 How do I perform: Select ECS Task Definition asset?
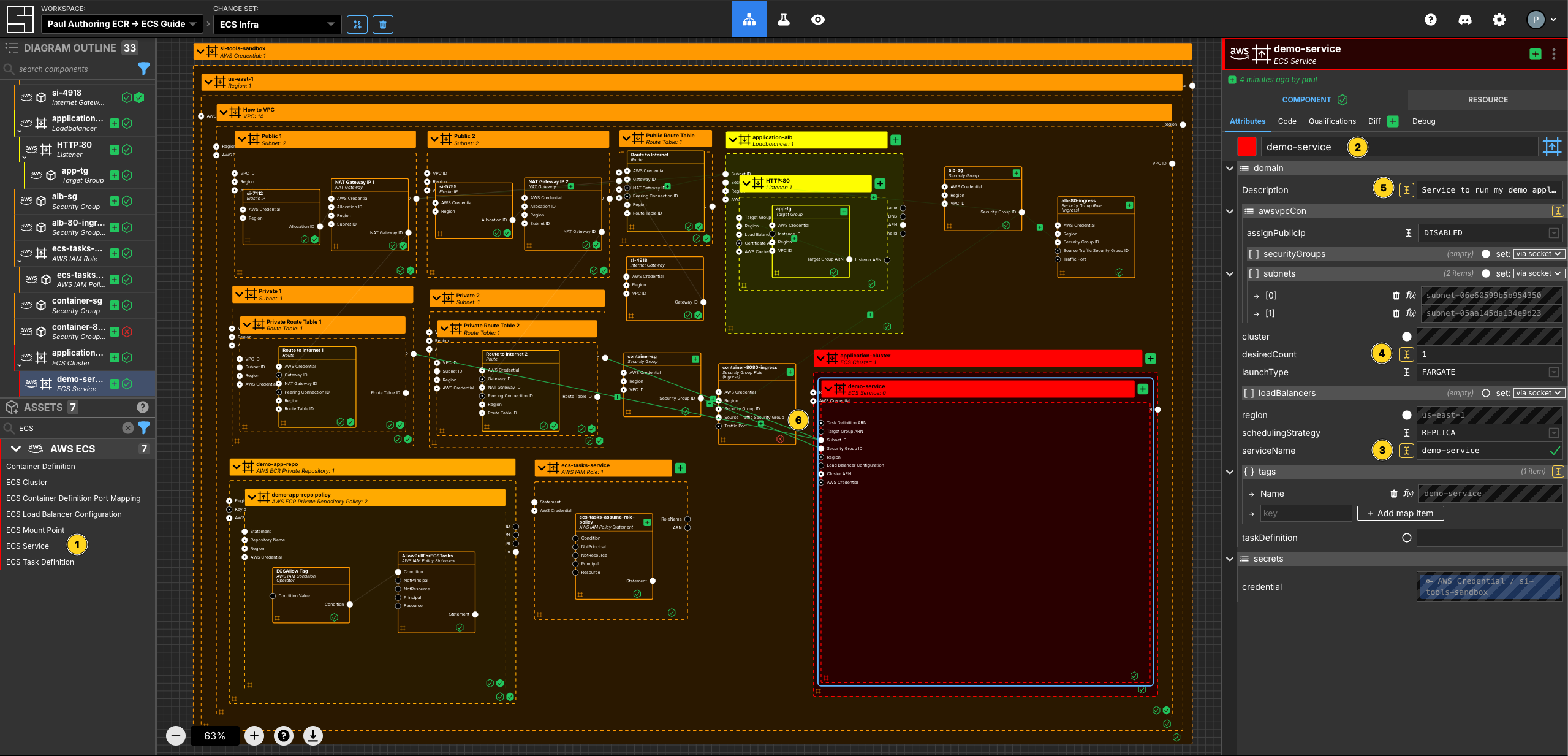click(40, 562)
